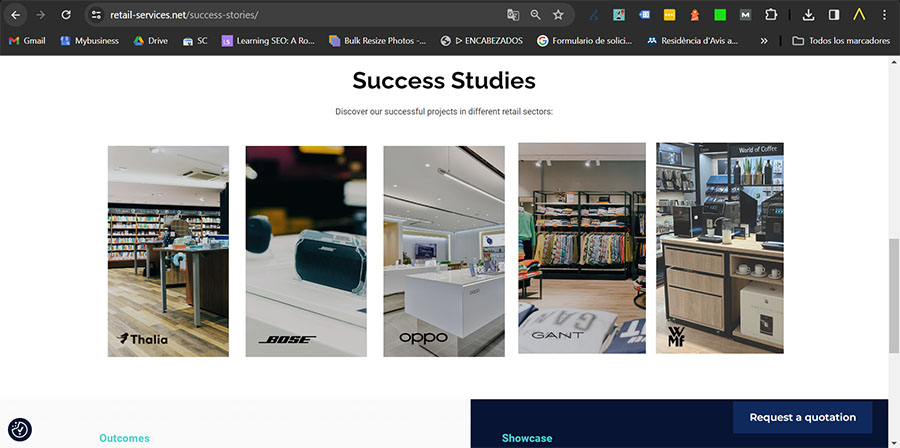Open the SC bookmark
The width and height of the screenshot is (900, 448).
[195, 41]
